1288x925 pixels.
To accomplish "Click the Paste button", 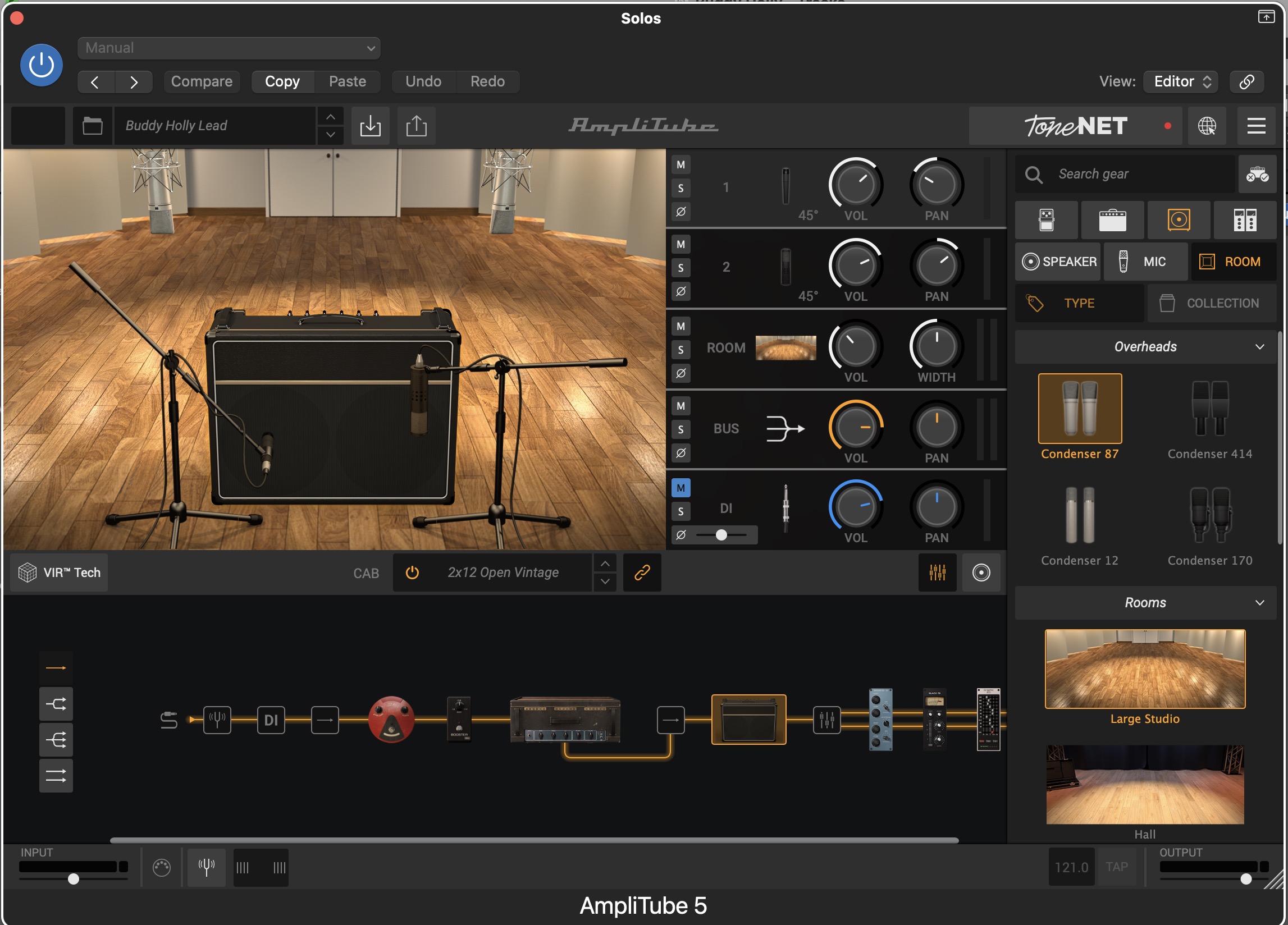I will pos(348,81).
